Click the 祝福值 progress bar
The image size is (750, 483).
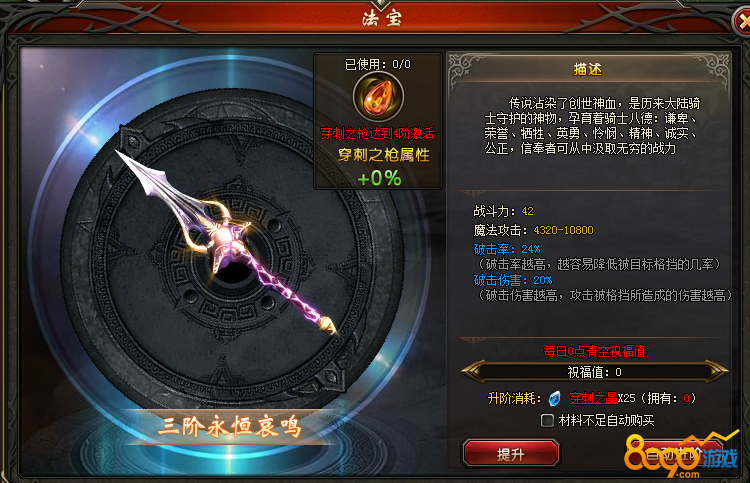pos(595,372)
